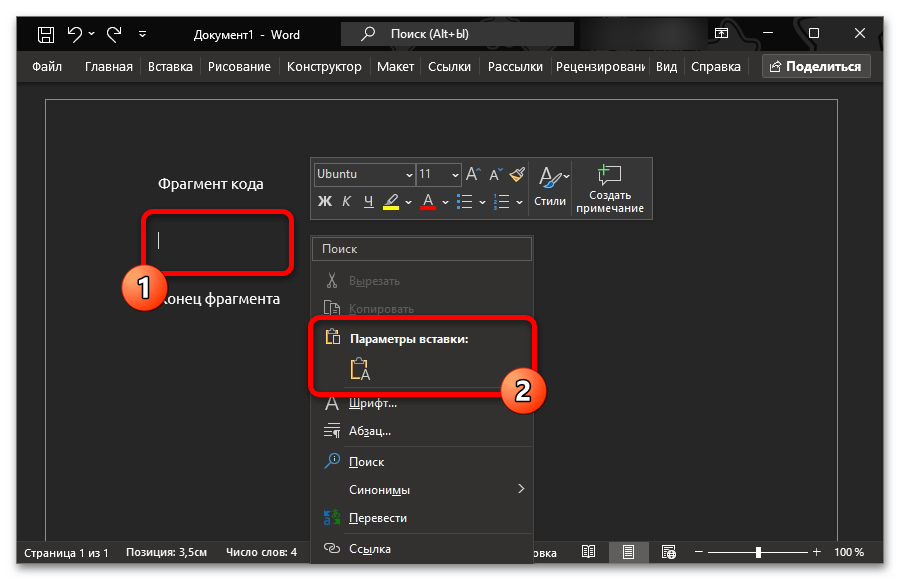Open the Стили styles gallery
Image resolution: width=900 pixels, height=580 pixels.
pos(550,187)
